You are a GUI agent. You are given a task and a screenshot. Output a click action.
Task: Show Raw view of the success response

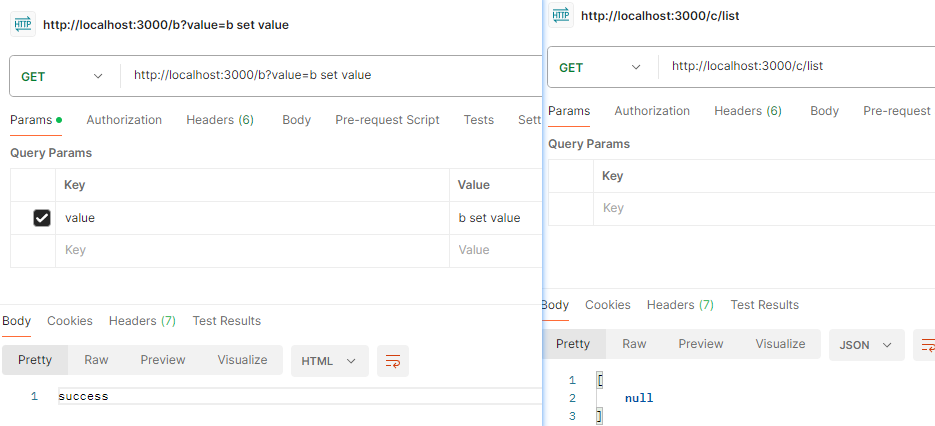96,360
